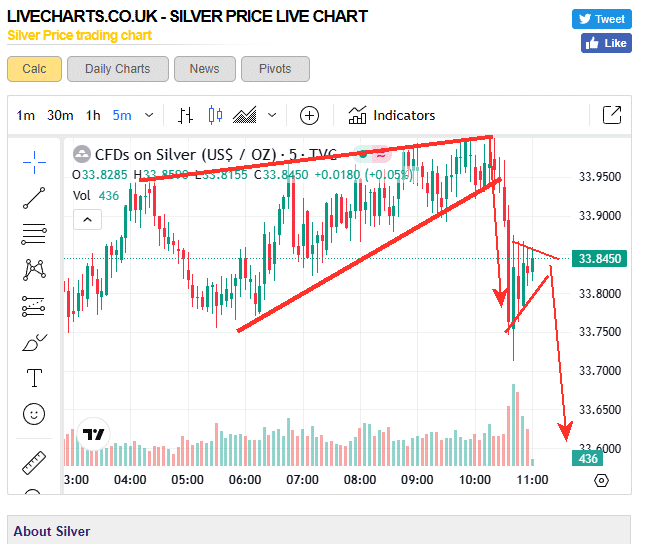Select the text annotation tool
This screenshot has width=650, height=544.
pyautogui.click(x=35, y=378)
